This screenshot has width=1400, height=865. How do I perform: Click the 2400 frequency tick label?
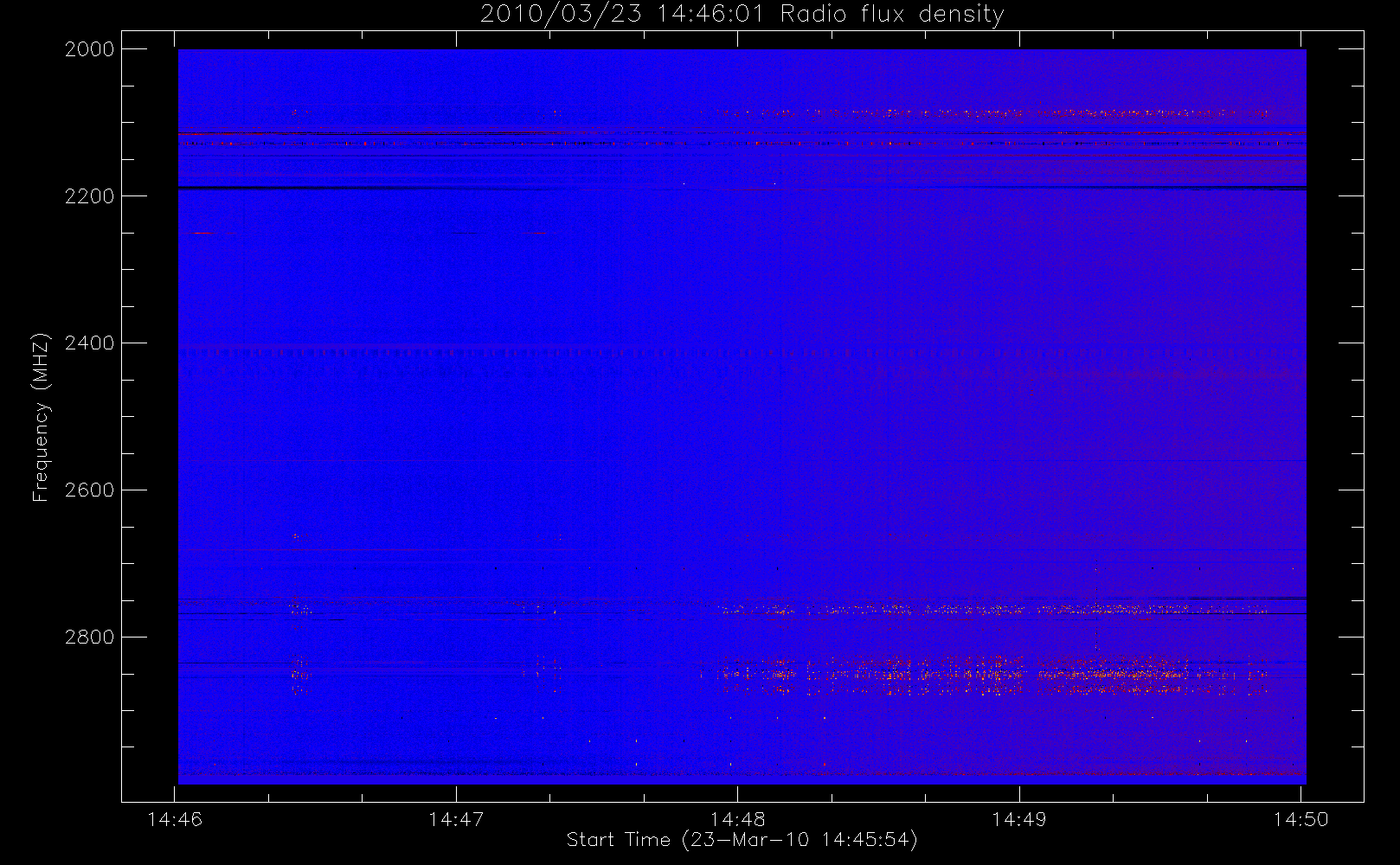[x=90, y=343]
